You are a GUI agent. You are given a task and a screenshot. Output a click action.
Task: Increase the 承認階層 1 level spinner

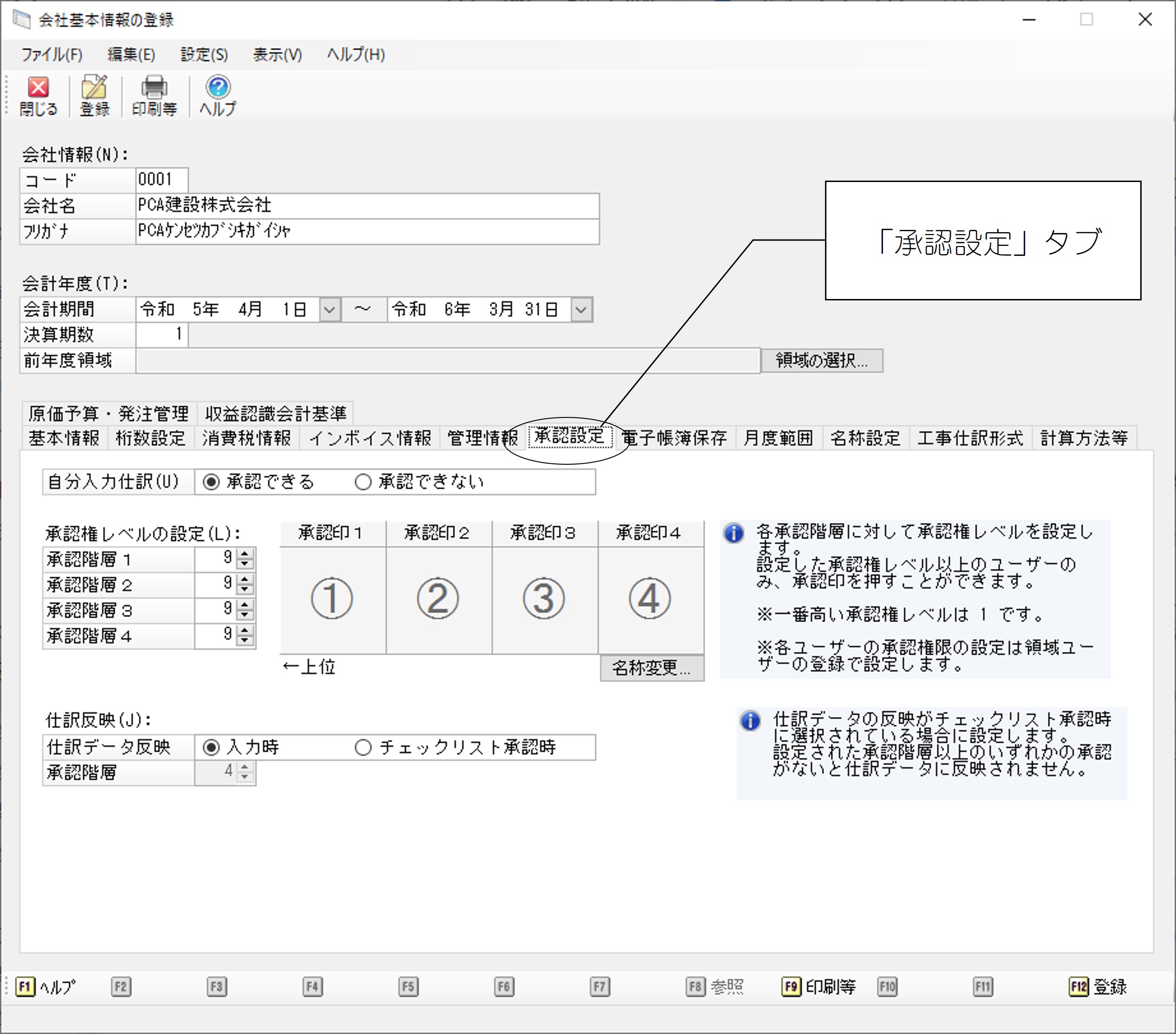pyautogui.click(x=245, y=553)
